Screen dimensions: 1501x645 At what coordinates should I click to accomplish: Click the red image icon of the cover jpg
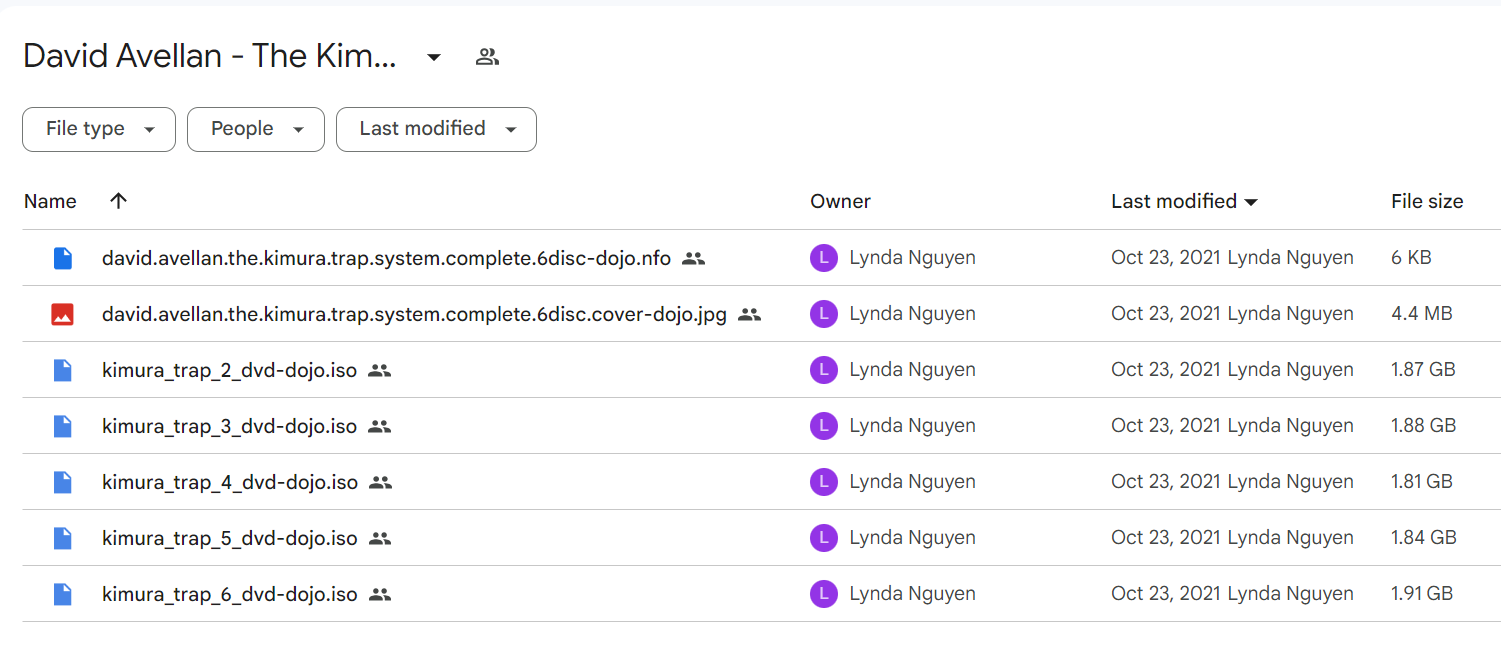[63, 314]
